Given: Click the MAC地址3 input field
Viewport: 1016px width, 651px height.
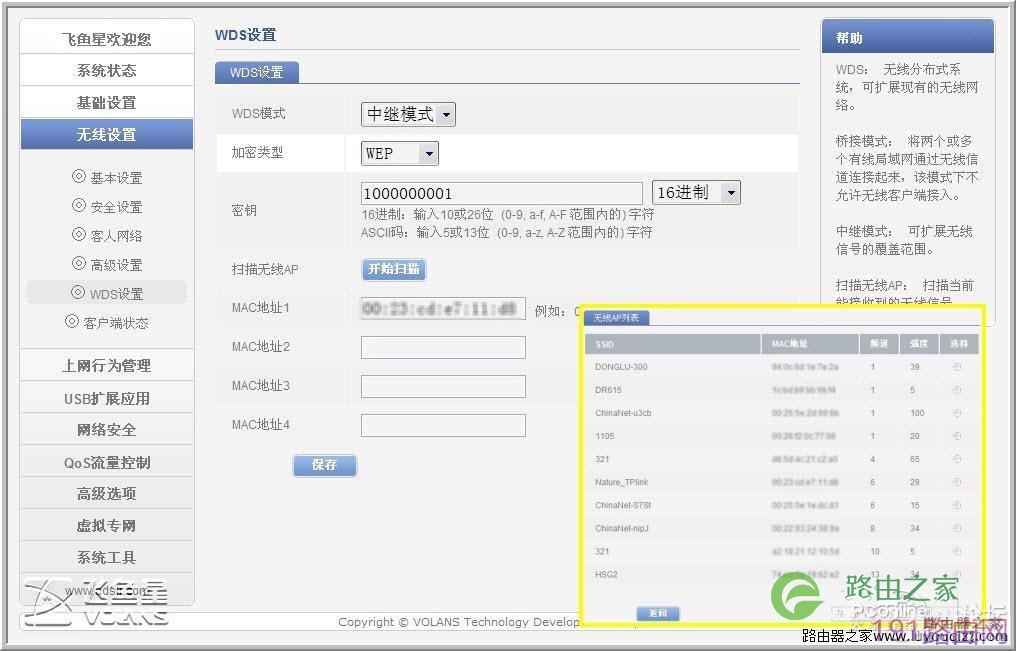Looking at the screenshot, I should pyautogui.click(x=443, y=387).
